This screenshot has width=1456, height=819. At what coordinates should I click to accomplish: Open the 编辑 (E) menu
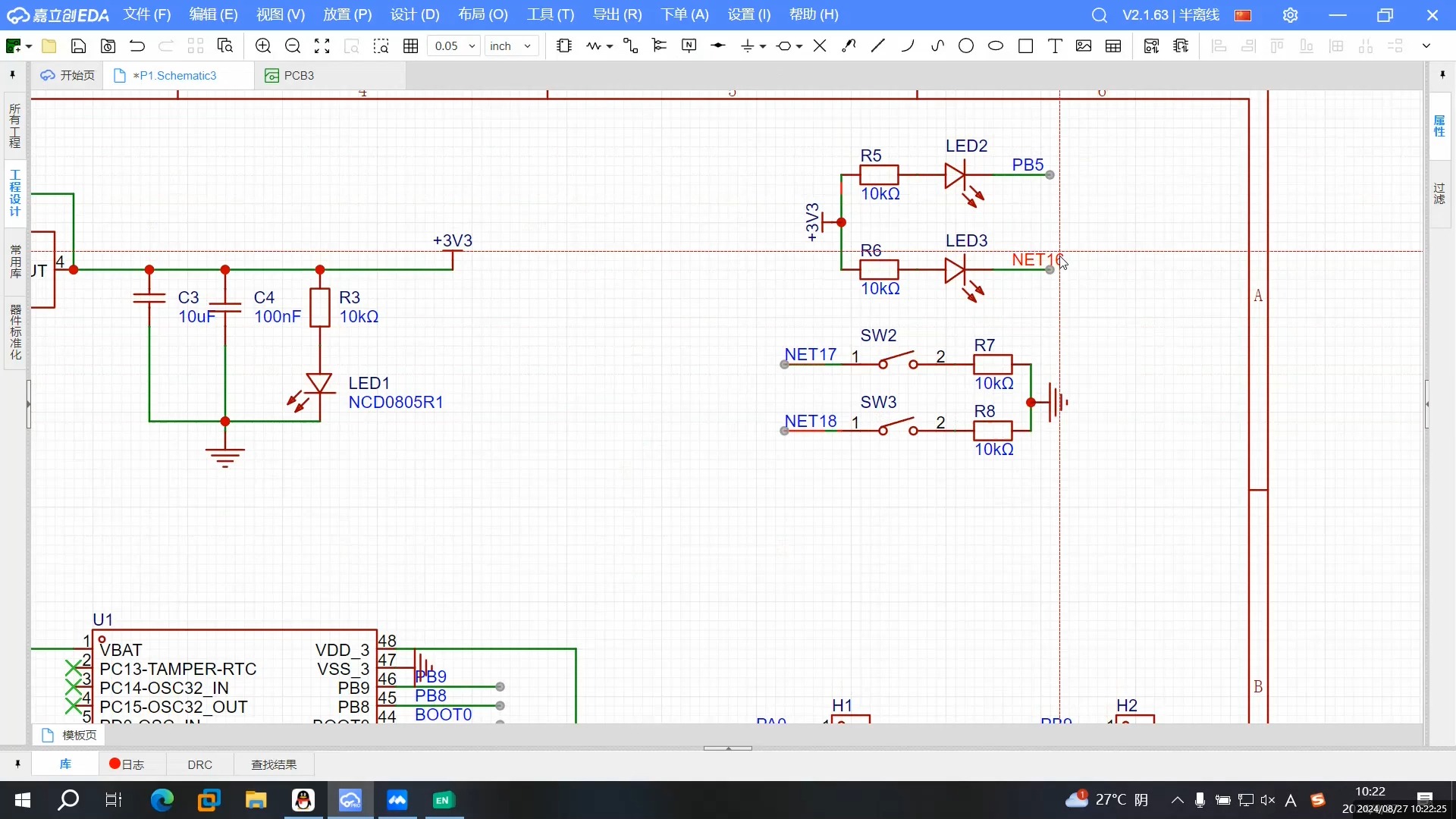click(x=213, y=14)
